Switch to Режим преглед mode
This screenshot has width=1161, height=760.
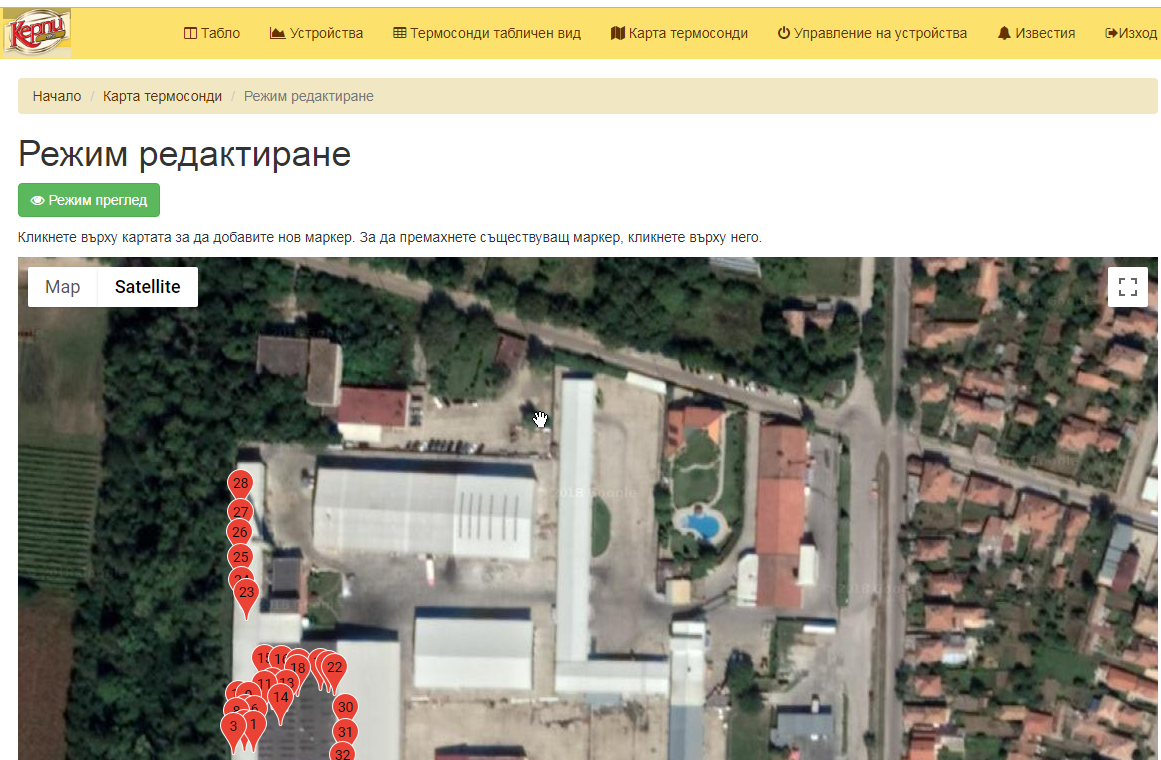89,200
